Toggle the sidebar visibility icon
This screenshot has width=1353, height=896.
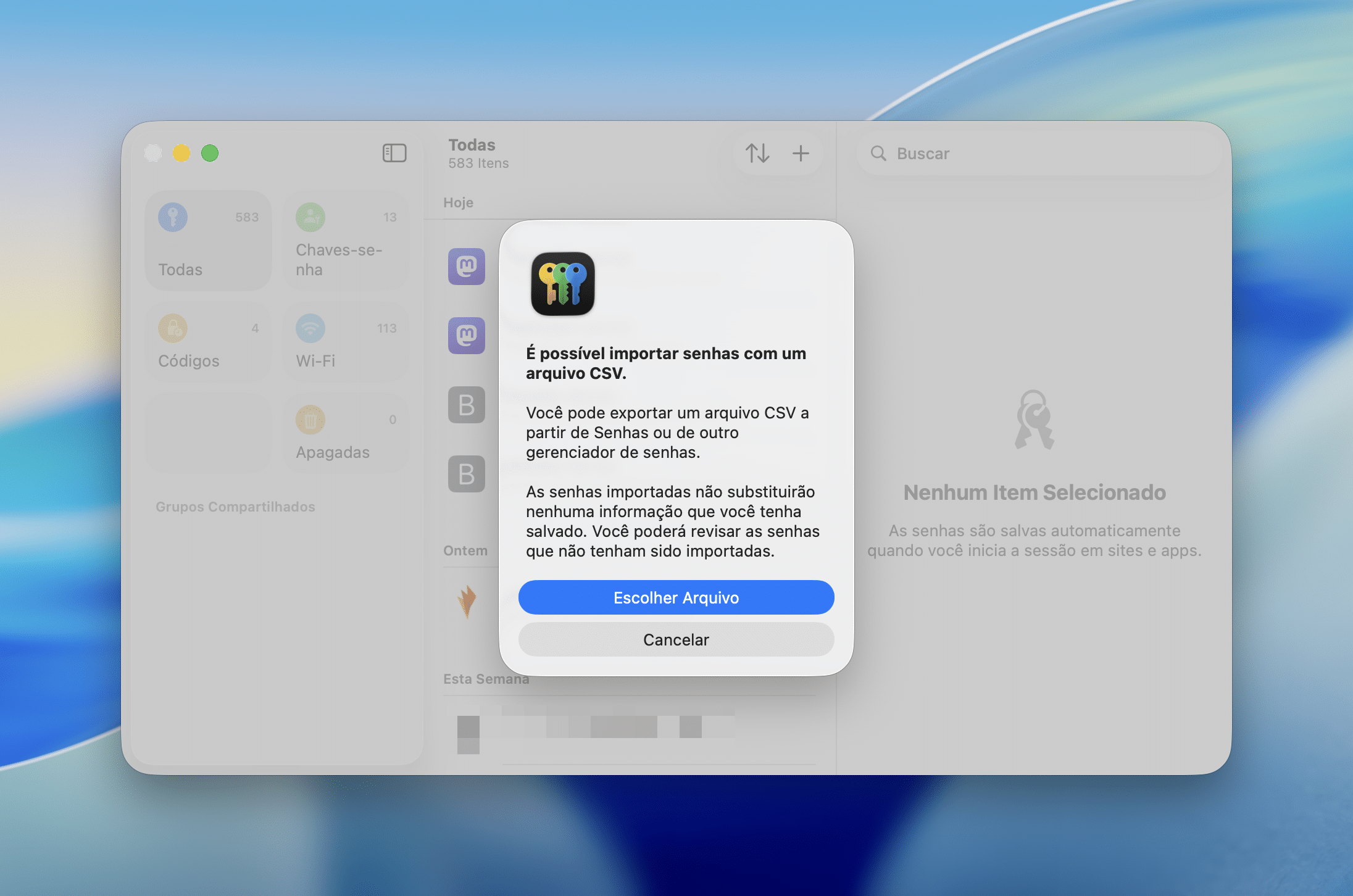394,153
